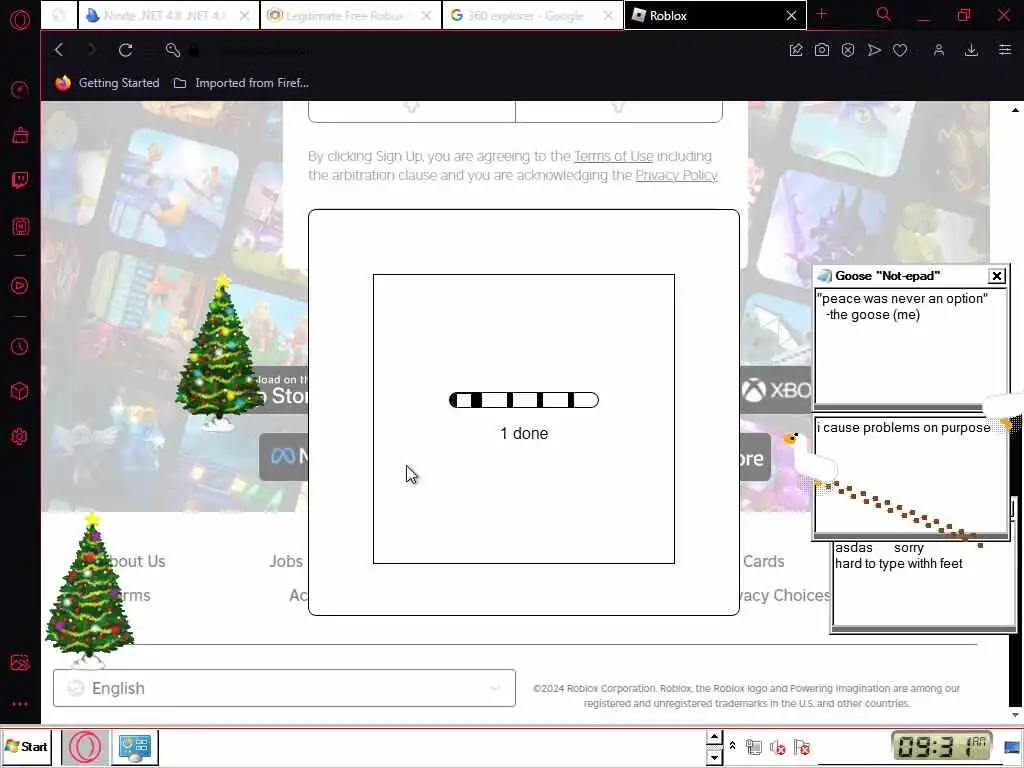Open History clock icon in sidebar

(x=20, y=346)
